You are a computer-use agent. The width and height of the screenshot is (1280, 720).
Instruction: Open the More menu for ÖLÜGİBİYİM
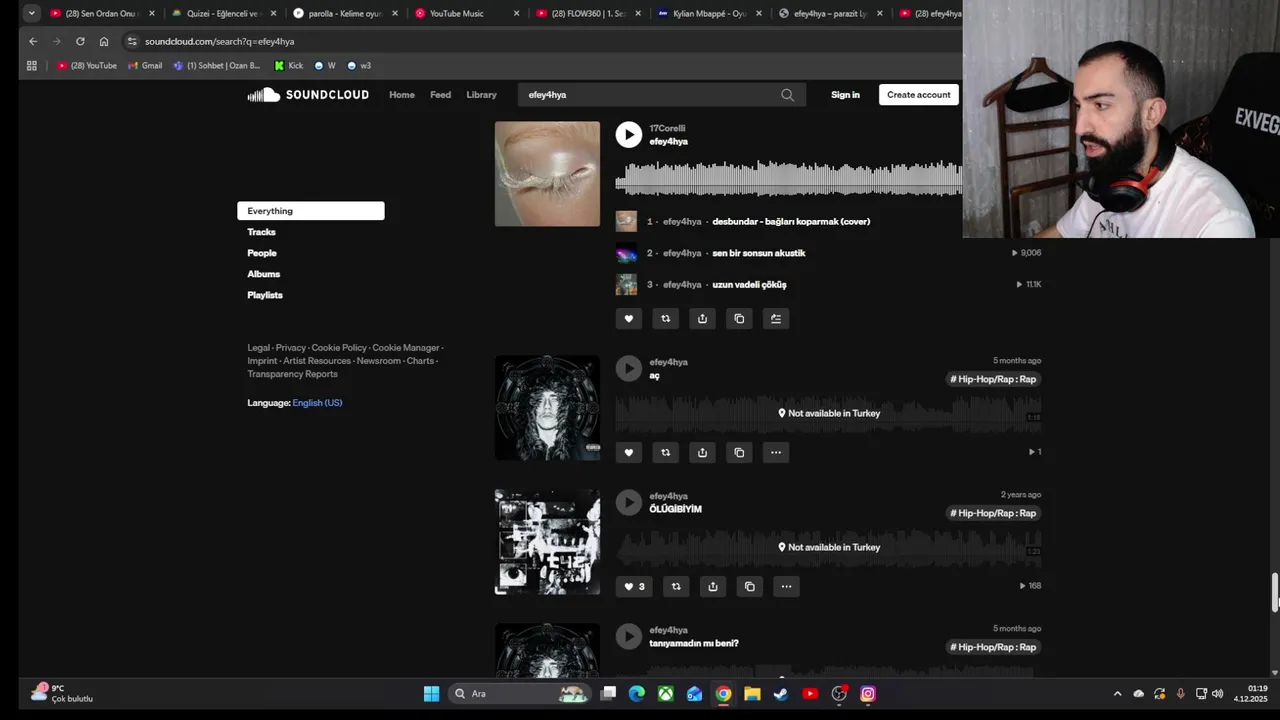click(787, 587)
